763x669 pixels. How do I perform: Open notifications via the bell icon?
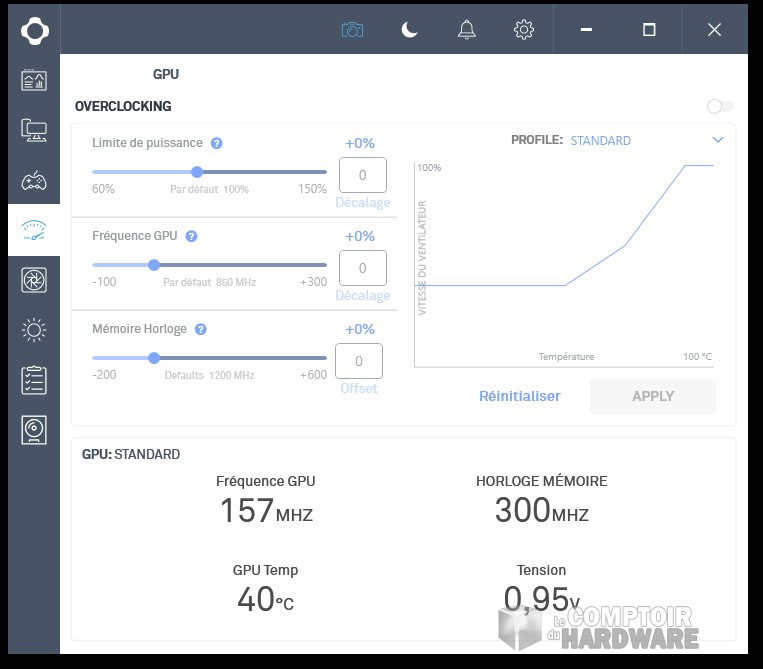tap(467, 30)
